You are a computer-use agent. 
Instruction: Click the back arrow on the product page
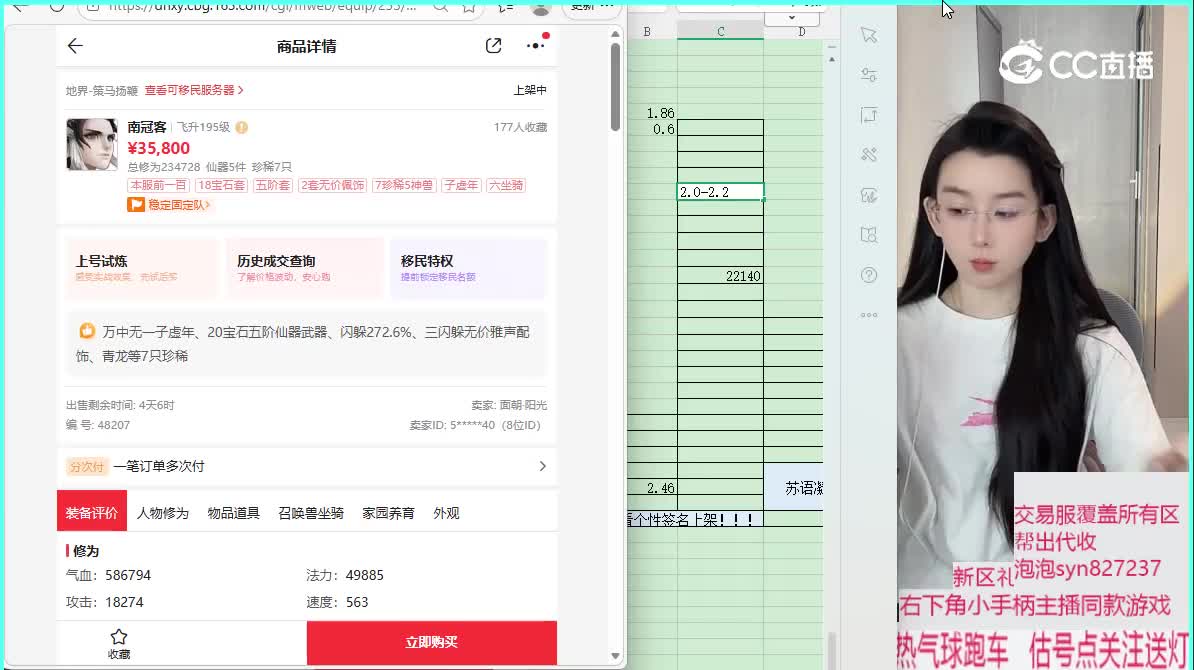click(x=75, y=45)
